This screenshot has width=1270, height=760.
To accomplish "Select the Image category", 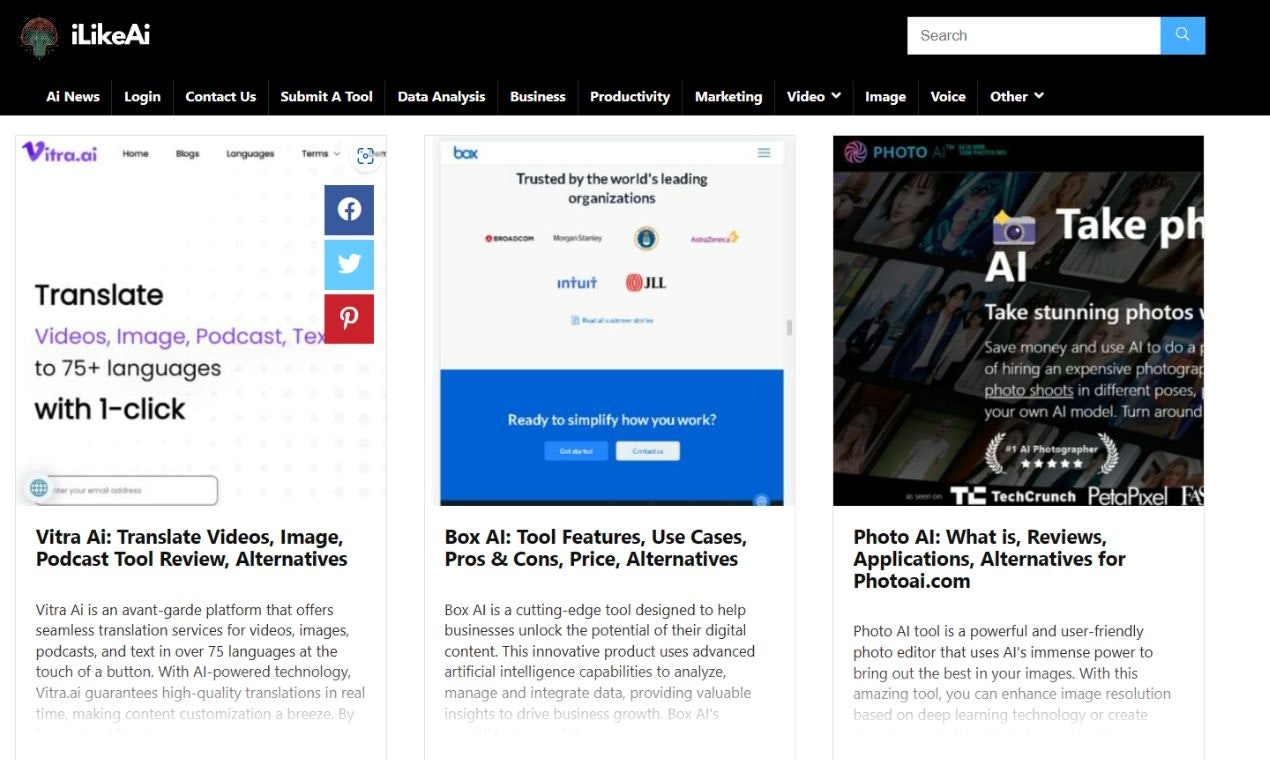I will coord(885,96).
